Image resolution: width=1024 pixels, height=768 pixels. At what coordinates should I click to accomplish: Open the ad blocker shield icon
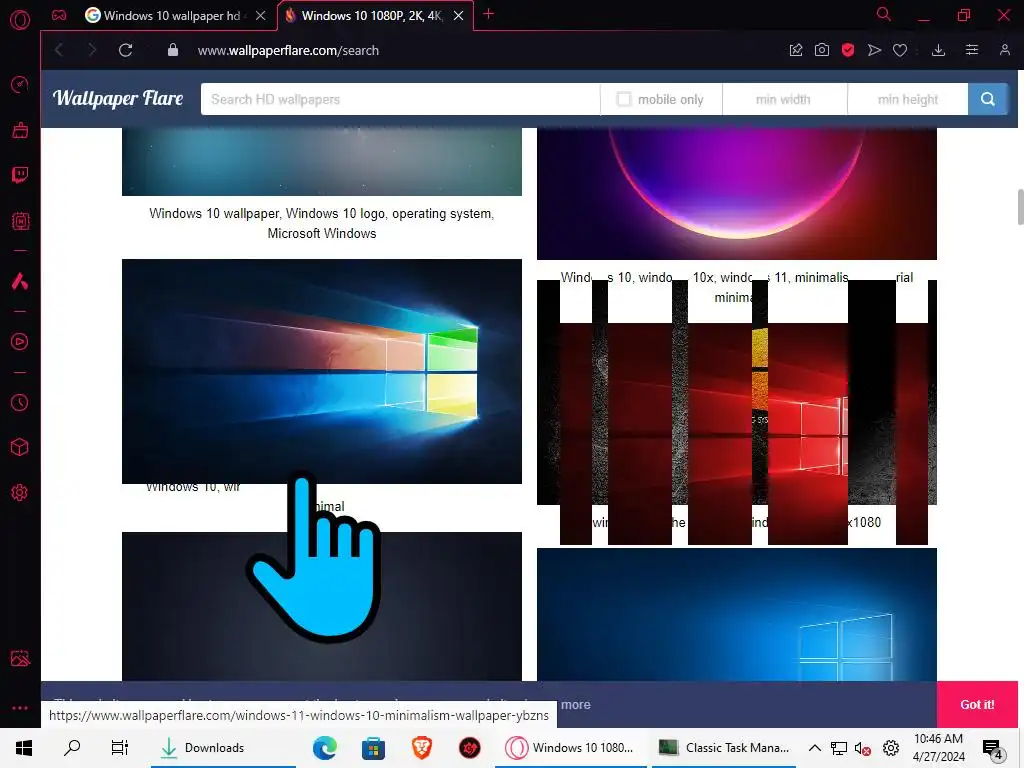click(848, 50)
